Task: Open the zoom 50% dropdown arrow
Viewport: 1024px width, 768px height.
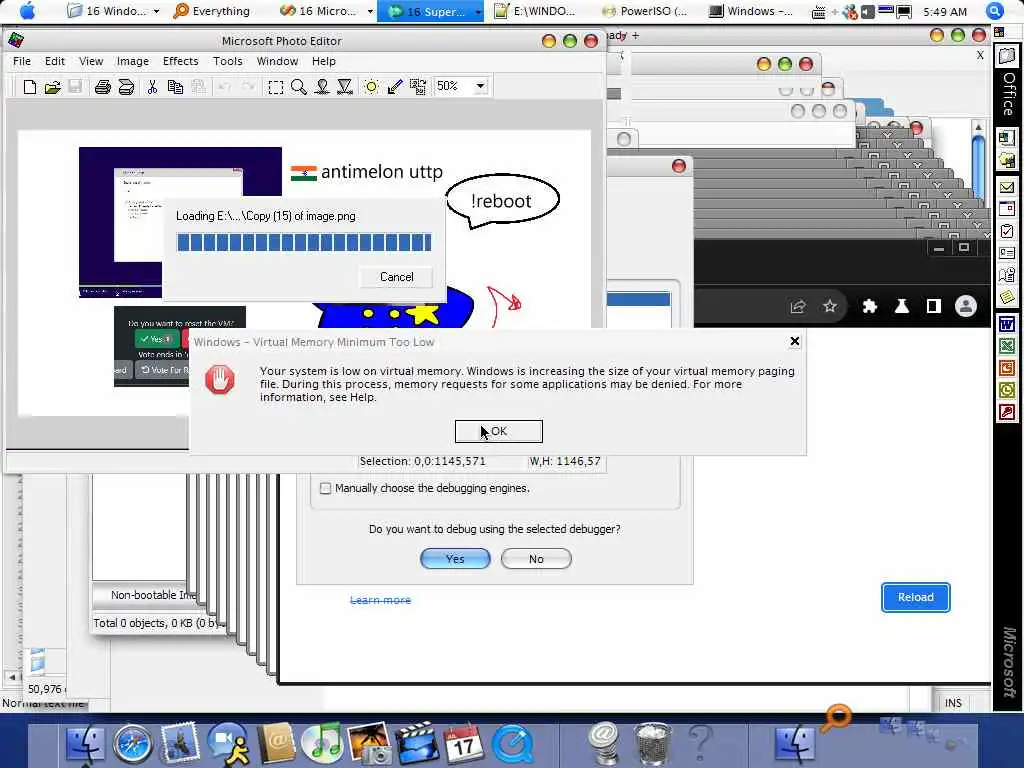Action: click(x=481, y=86)
